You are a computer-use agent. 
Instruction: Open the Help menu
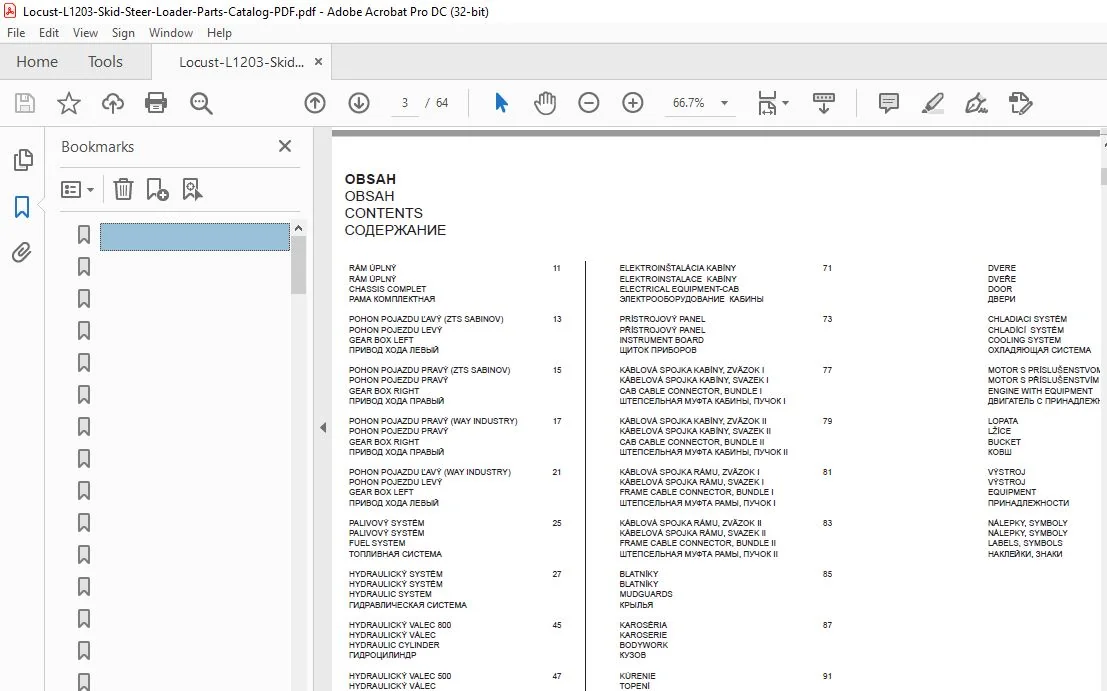pyautogui.click(x=219, y=32)
